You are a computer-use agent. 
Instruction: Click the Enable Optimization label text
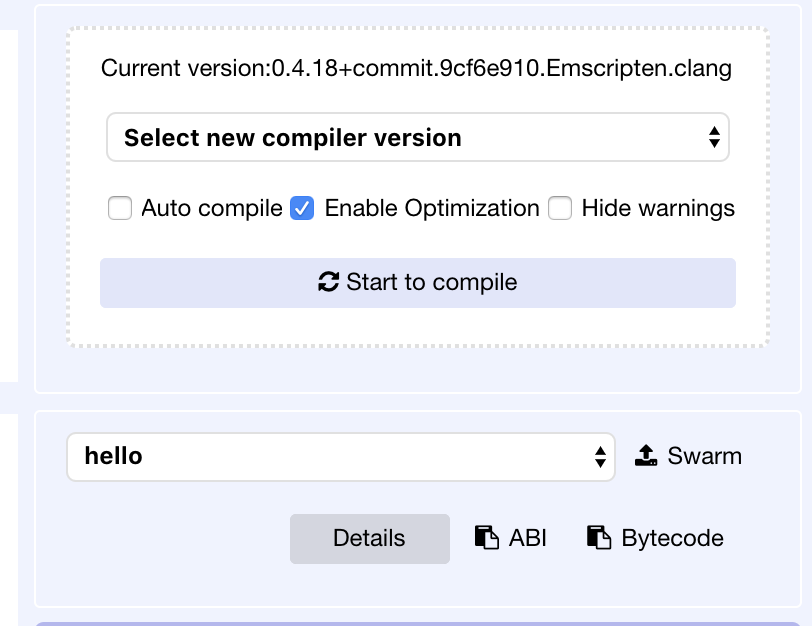[432, 209]
